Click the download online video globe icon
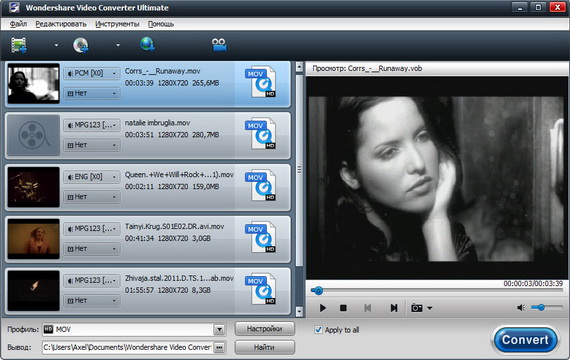Image resolution: width=570 pixels, height=360 pixels. click(148, 44)
